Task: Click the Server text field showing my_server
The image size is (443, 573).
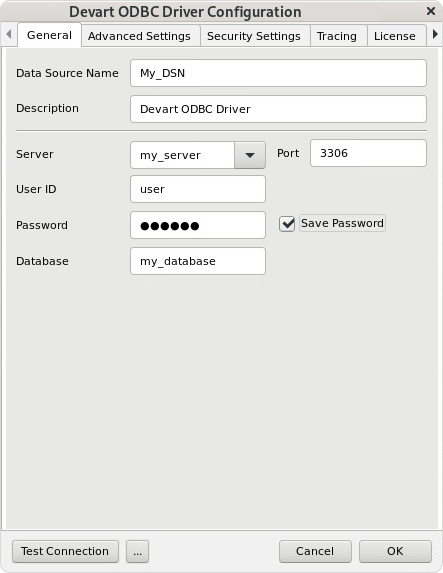Action: (182, 155)
